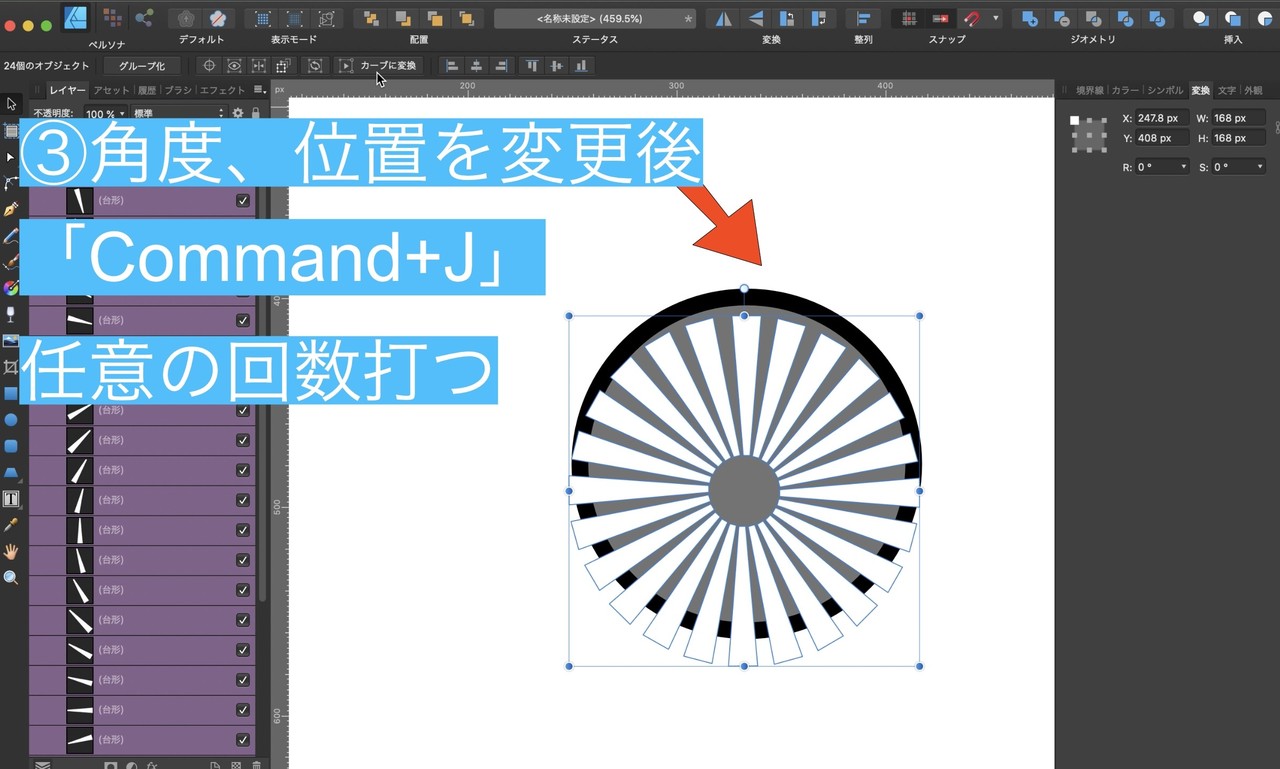This screenshot has width=1280, height=769.
Task: Select the Color Picker eyedropper tool
Action: tap(11, 524)
